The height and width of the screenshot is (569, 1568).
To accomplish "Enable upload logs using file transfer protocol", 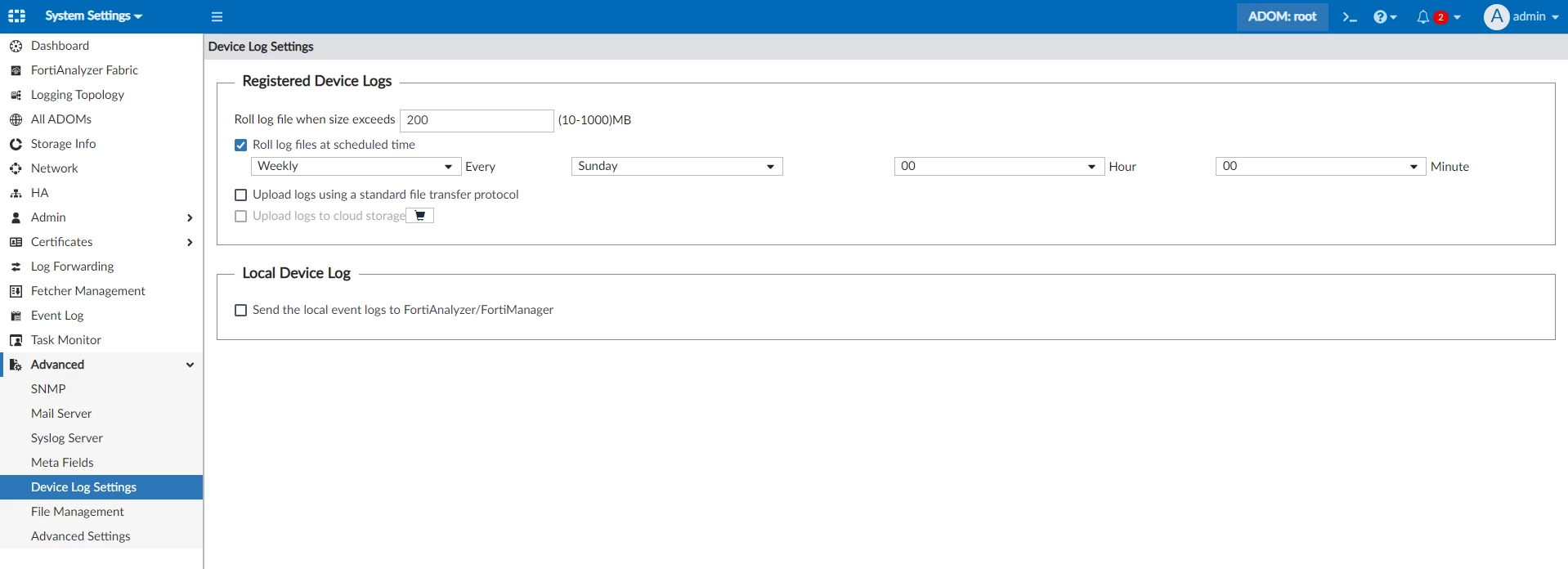I will [x=240, y=195].
